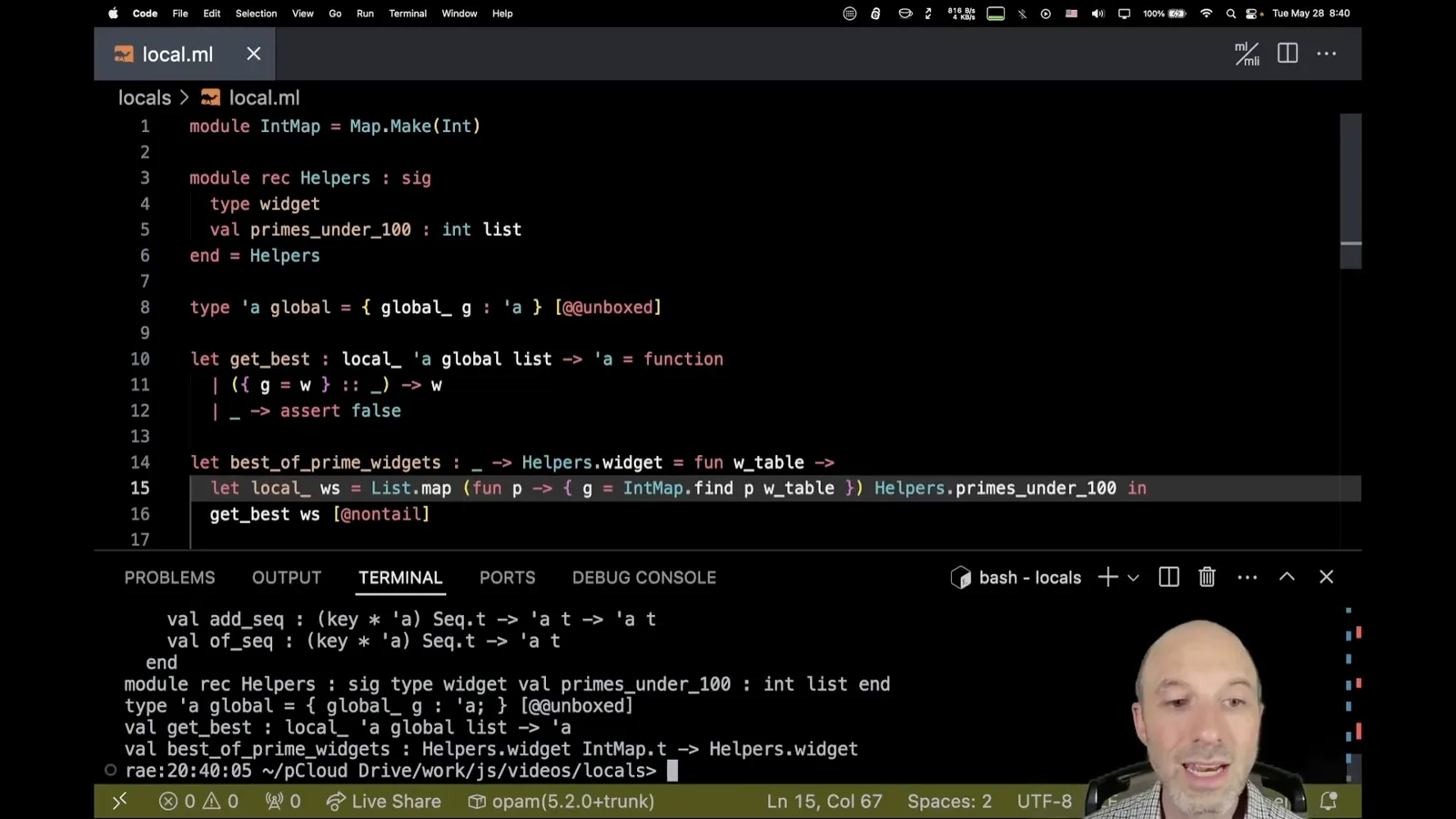Split the editor to the right

coord(1288,54)
